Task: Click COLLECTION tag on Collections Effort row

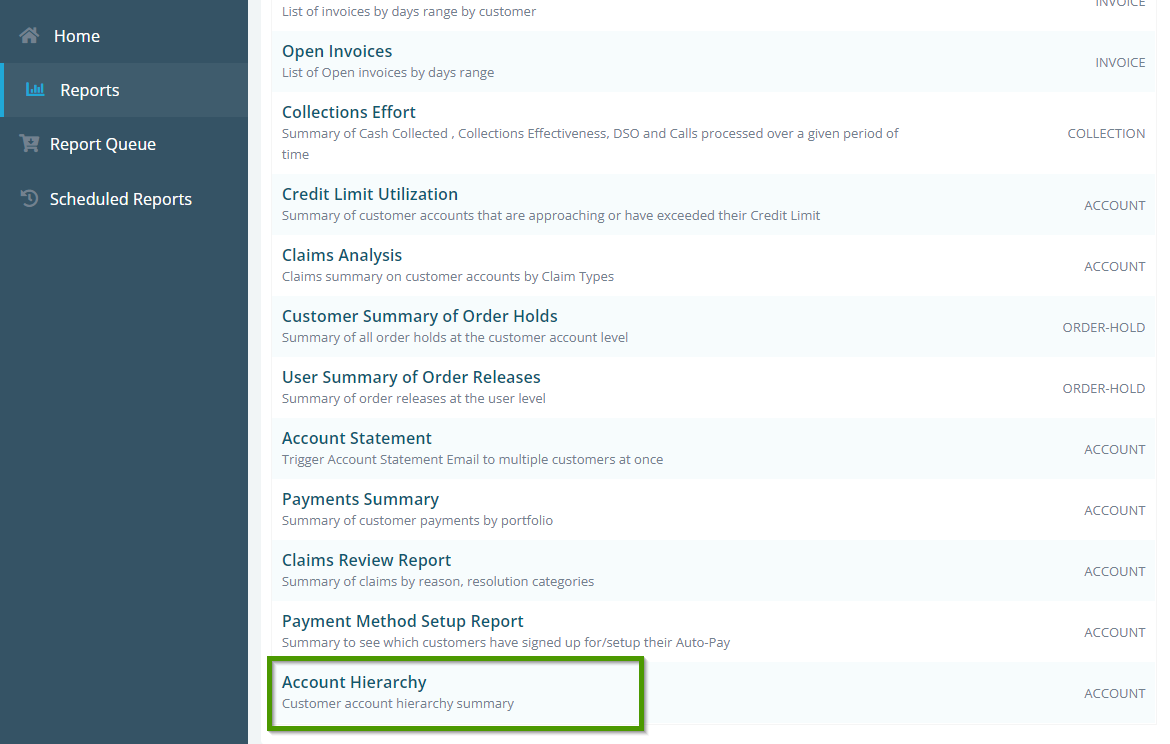Action: (1106, 134)
